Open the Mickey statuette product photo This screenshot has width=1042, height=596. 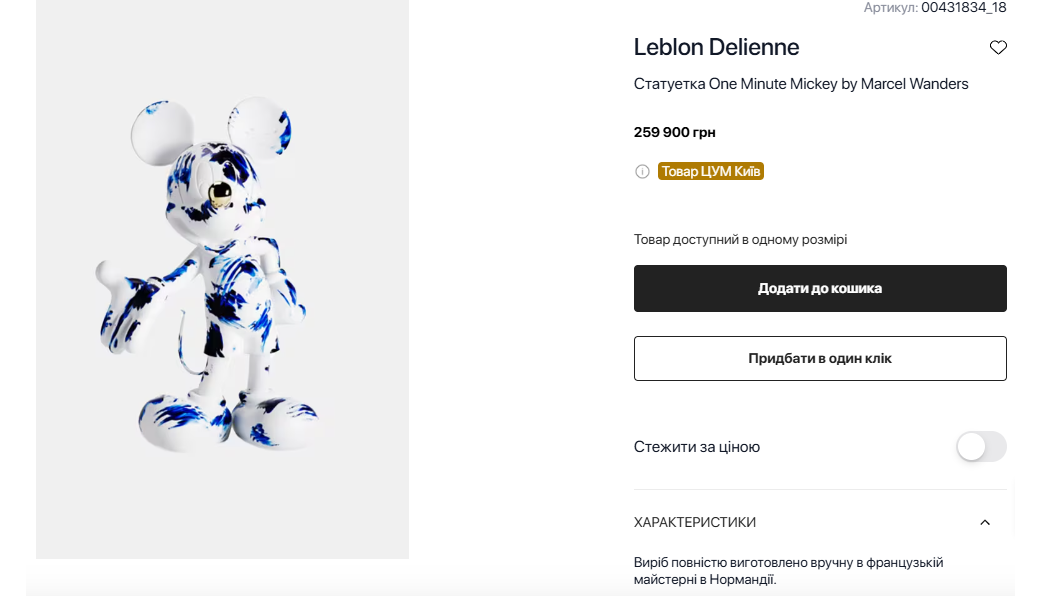[x=222, y=280]
